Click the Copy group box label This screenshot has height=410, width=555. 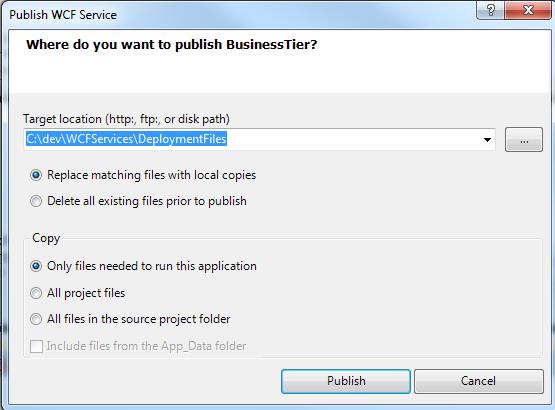(46, 238)
